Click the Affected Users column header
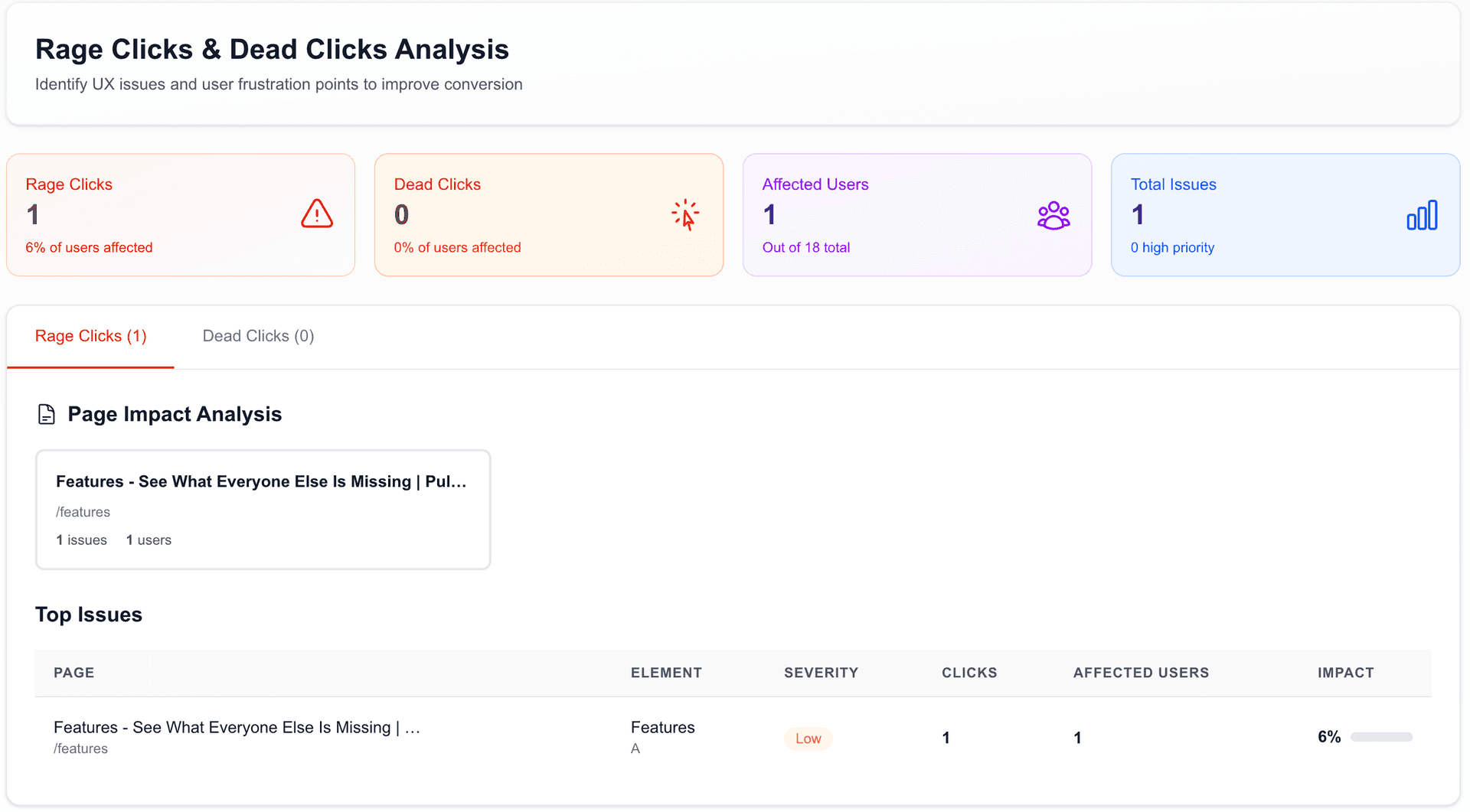 pos(1141,673)
